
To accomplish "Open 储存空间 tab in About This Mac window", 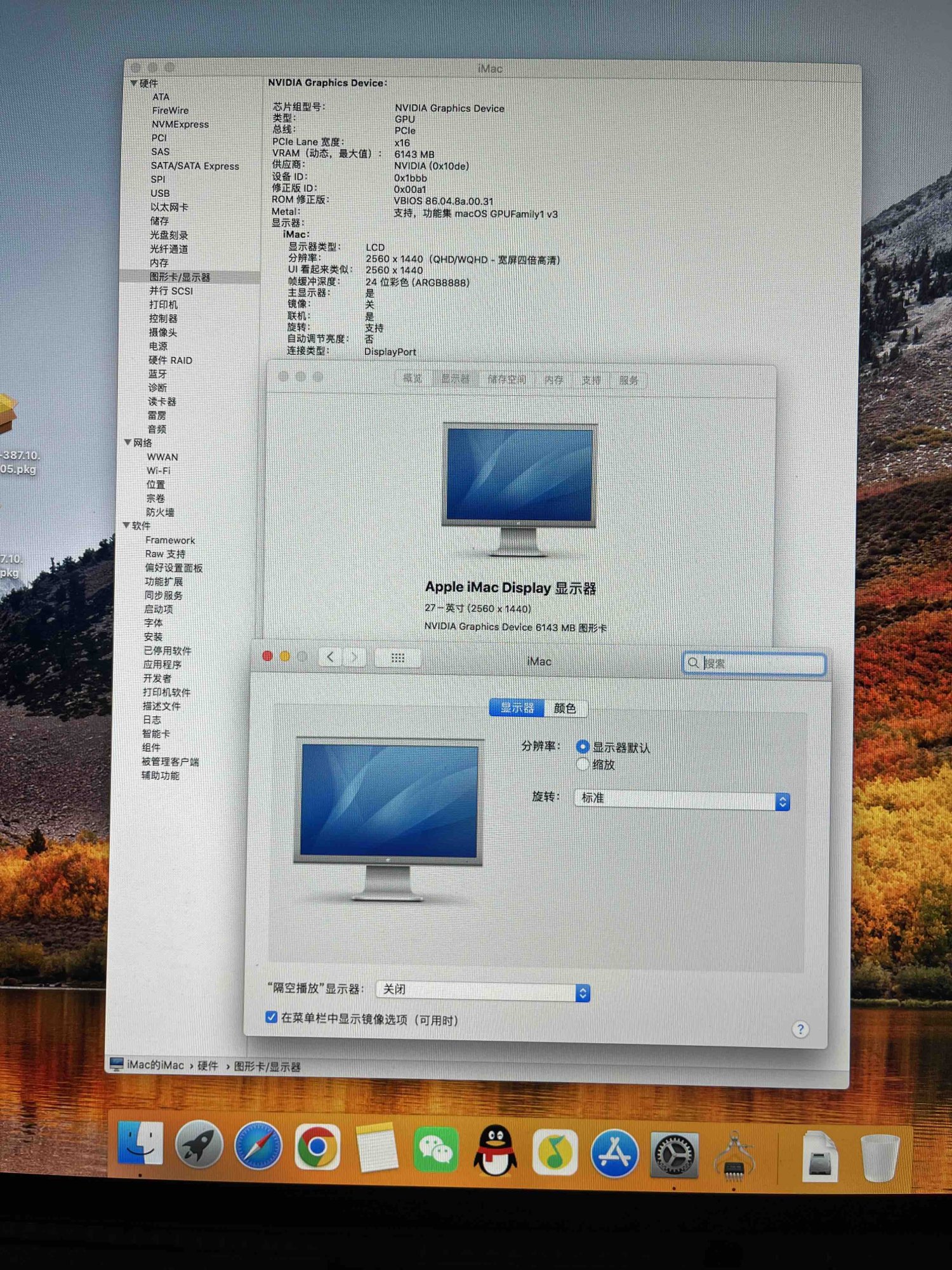I will tap(506, 380).
